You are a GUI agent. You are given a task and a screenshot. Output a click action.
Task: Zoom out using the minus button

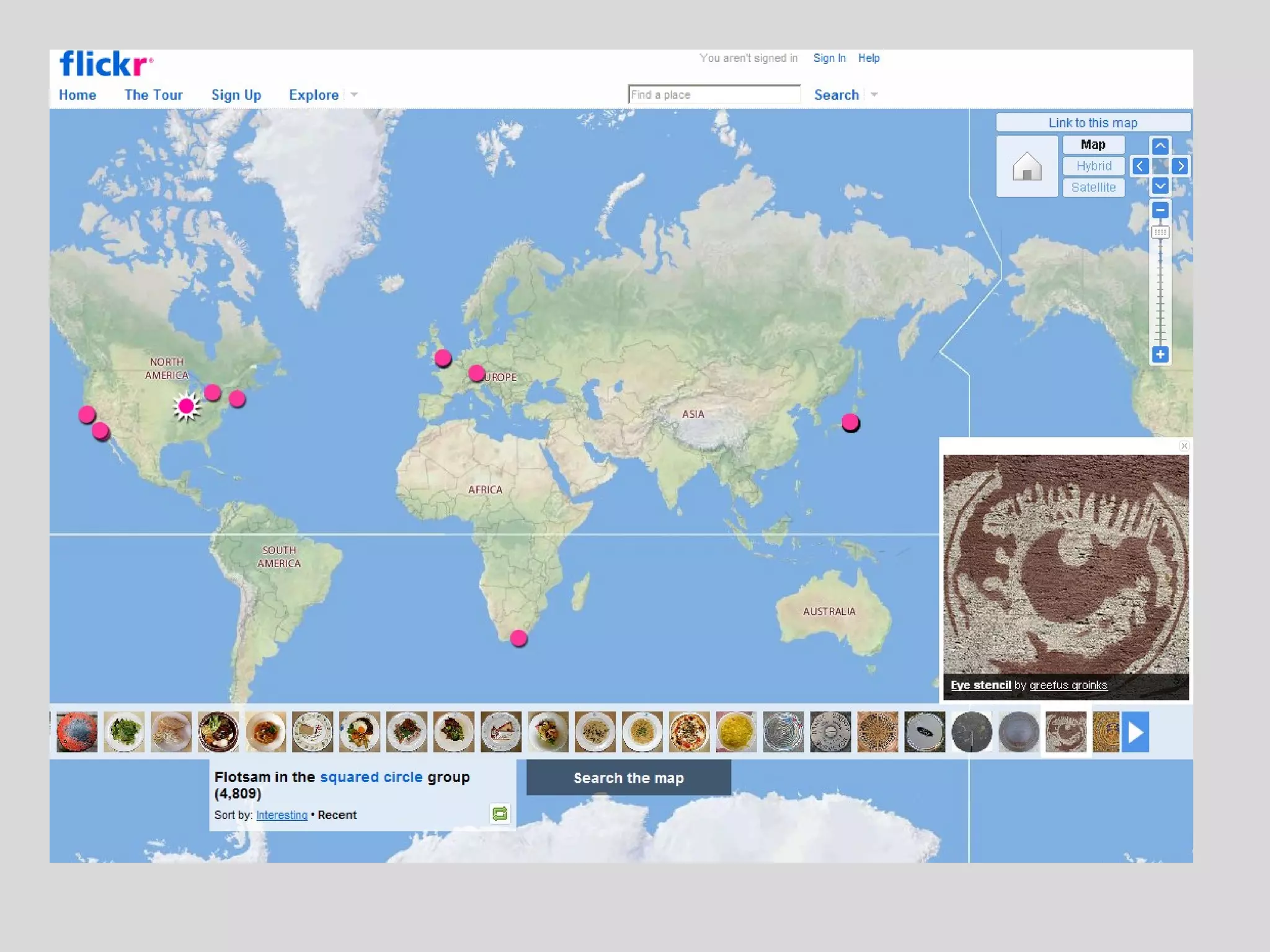point(1160,211)
